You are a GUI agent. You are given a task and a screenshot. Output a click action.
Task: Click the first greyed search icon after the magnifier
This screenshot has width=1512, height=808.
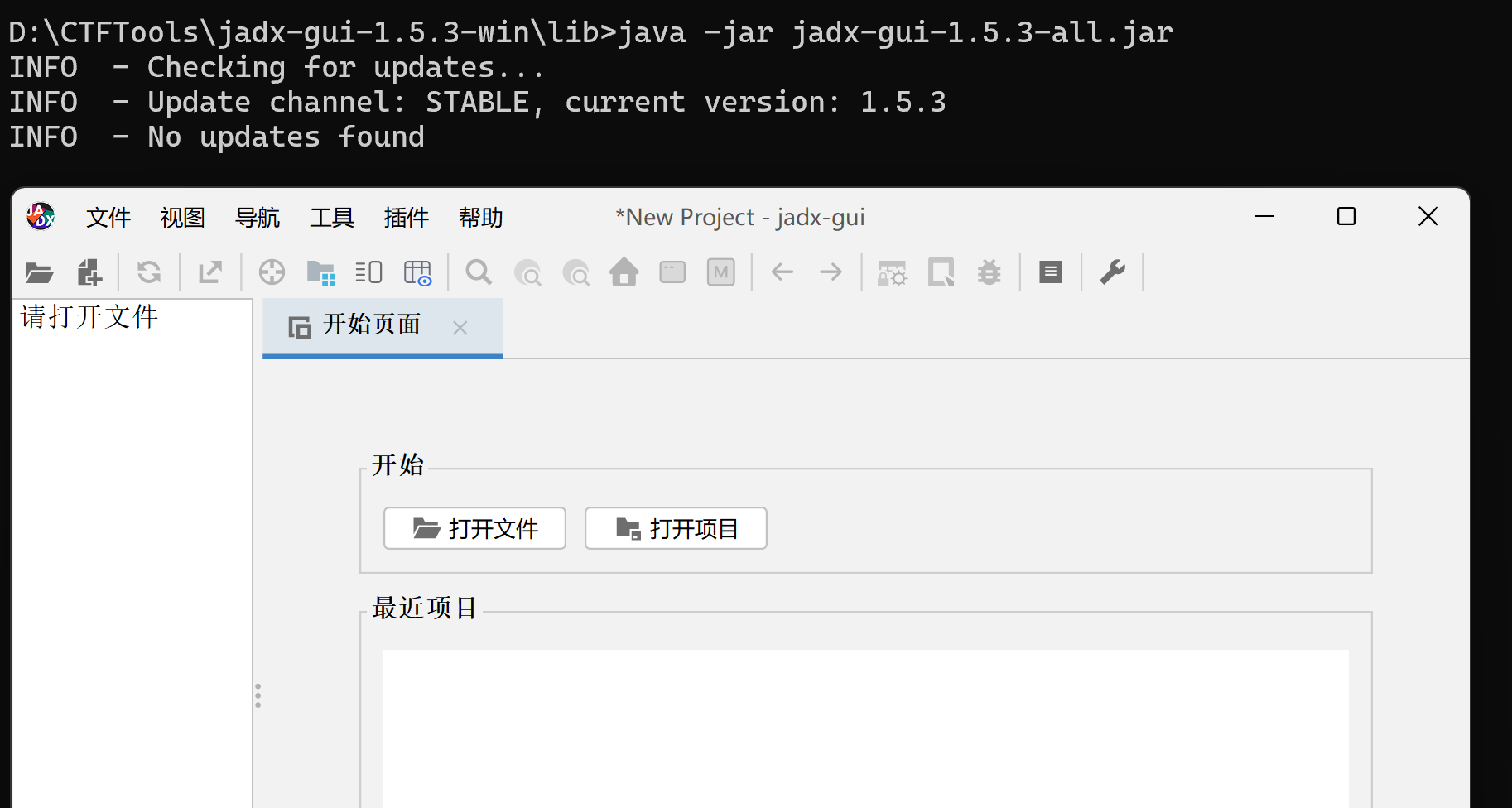click(x=527, y=272)
